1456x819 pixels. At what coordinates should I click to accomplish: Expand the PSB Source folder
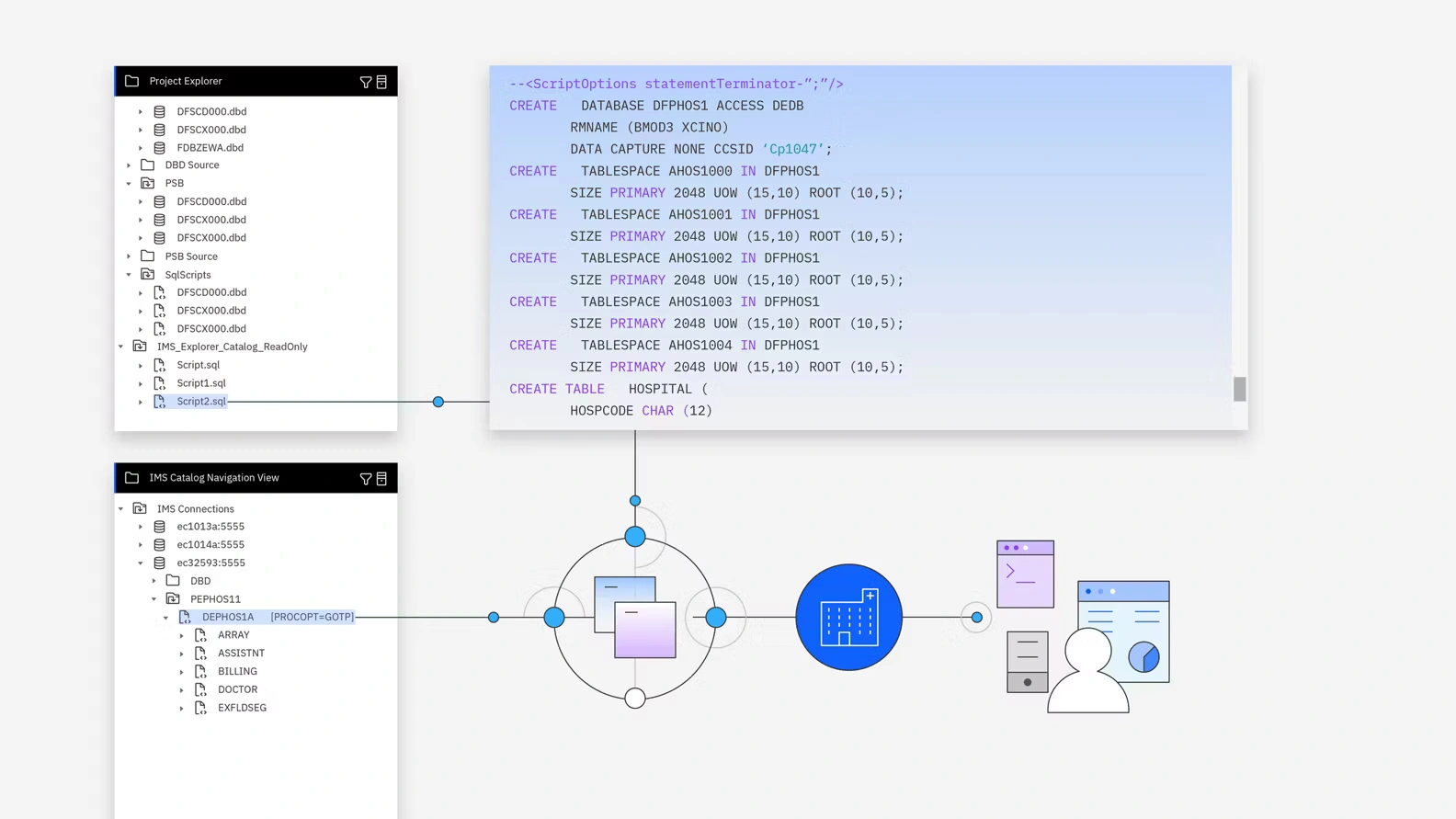point(129,256)
